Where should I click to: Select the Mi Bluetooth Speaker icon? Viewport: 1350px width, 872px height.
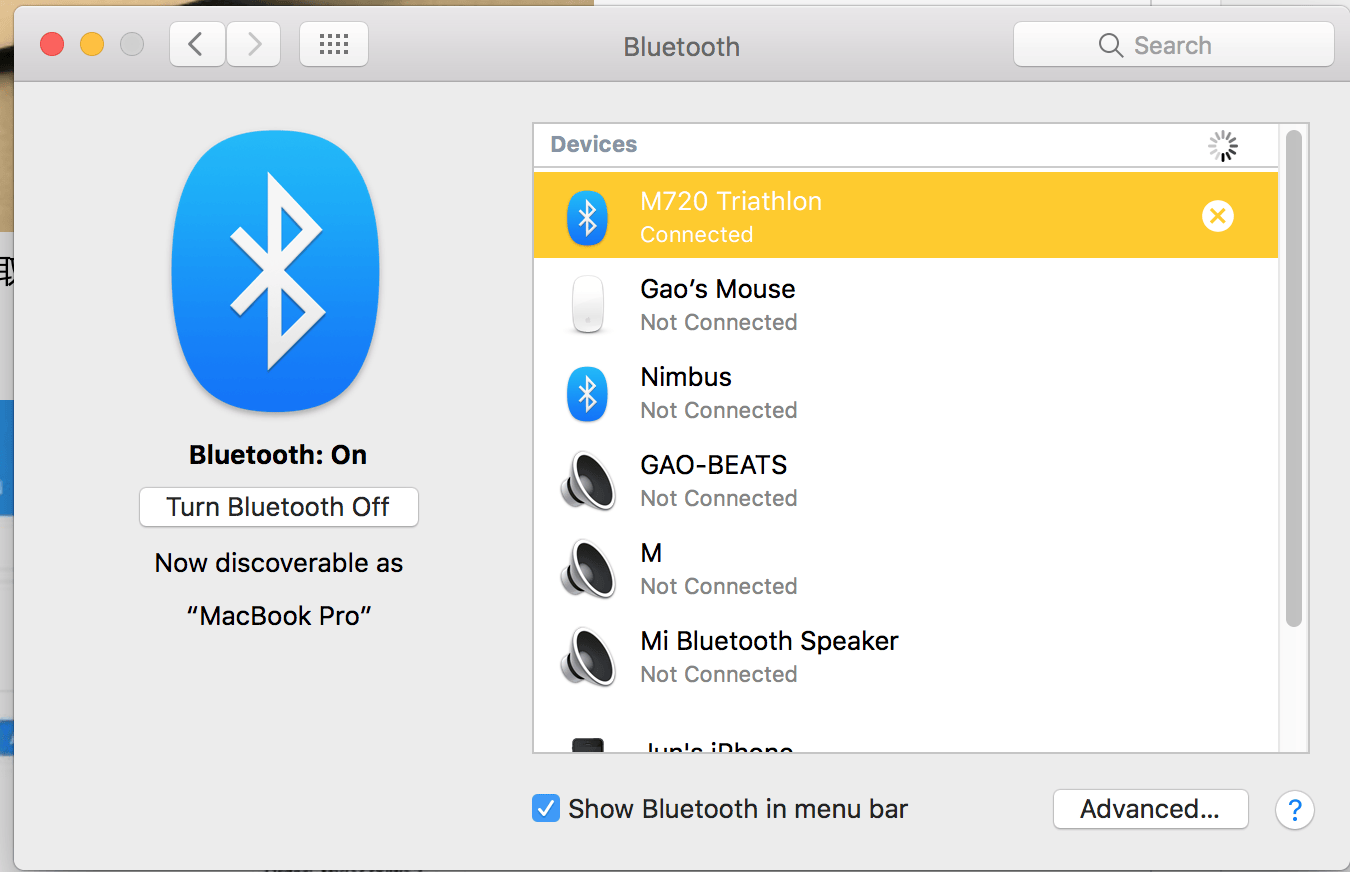coord(587,657)
